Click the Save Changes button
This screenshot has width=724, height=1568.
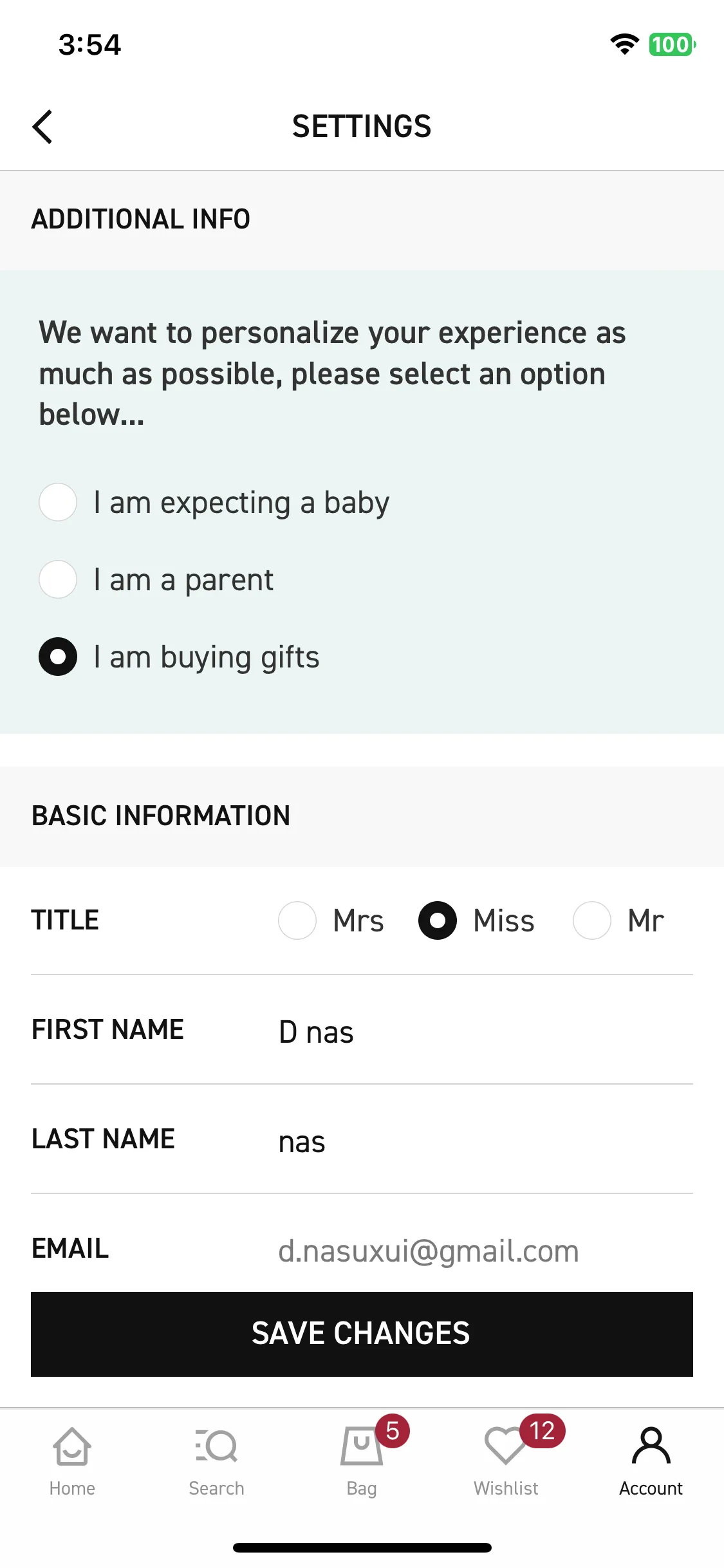(x=362, y=1334)
